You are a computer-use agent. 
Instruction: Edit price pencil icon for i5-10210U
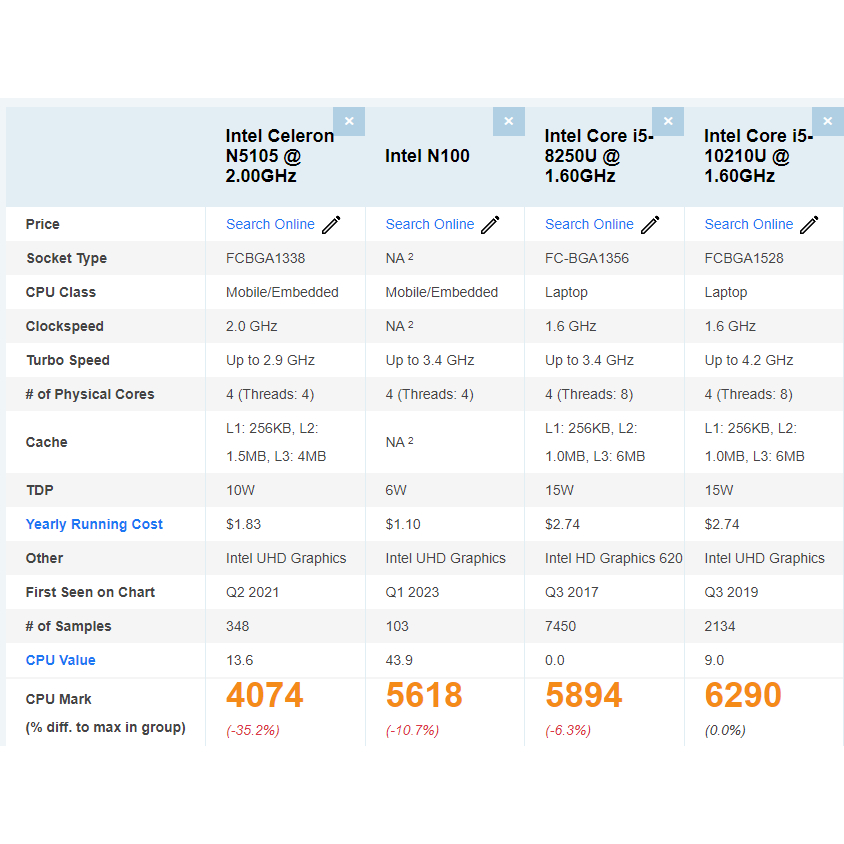(x=810, y=224)
